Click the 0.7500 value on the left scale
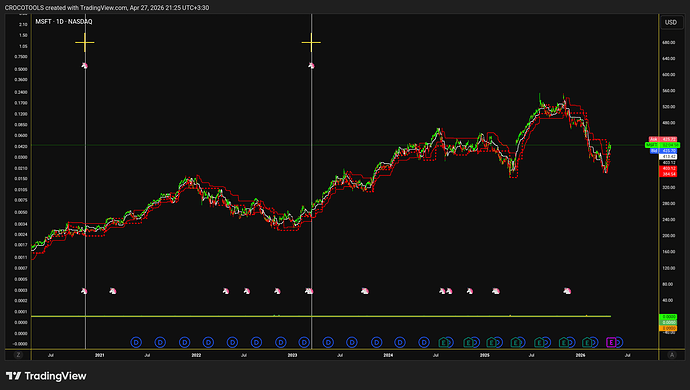 21,57
